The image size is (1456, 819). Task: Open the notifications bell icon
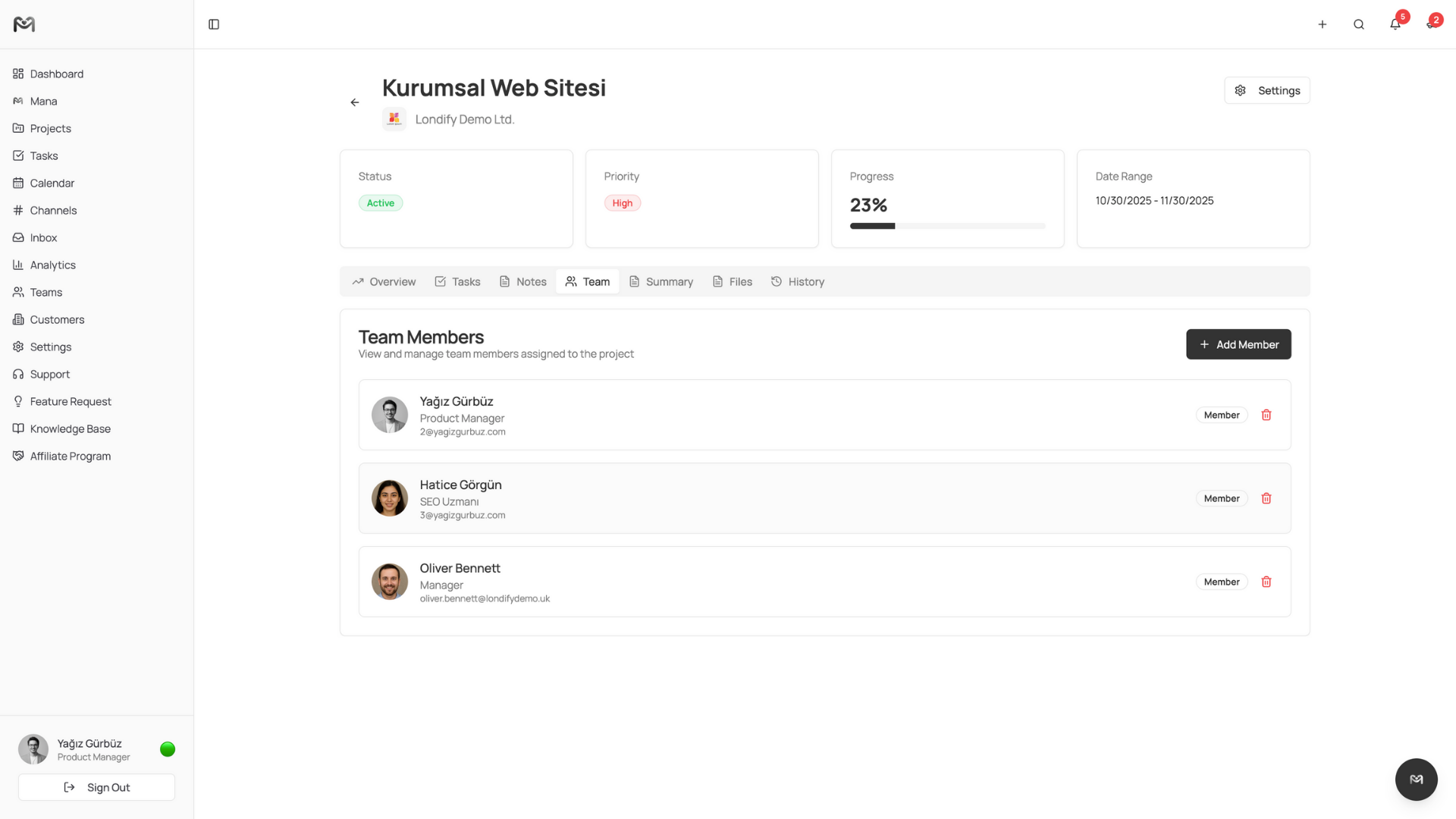pos(1395,24)
